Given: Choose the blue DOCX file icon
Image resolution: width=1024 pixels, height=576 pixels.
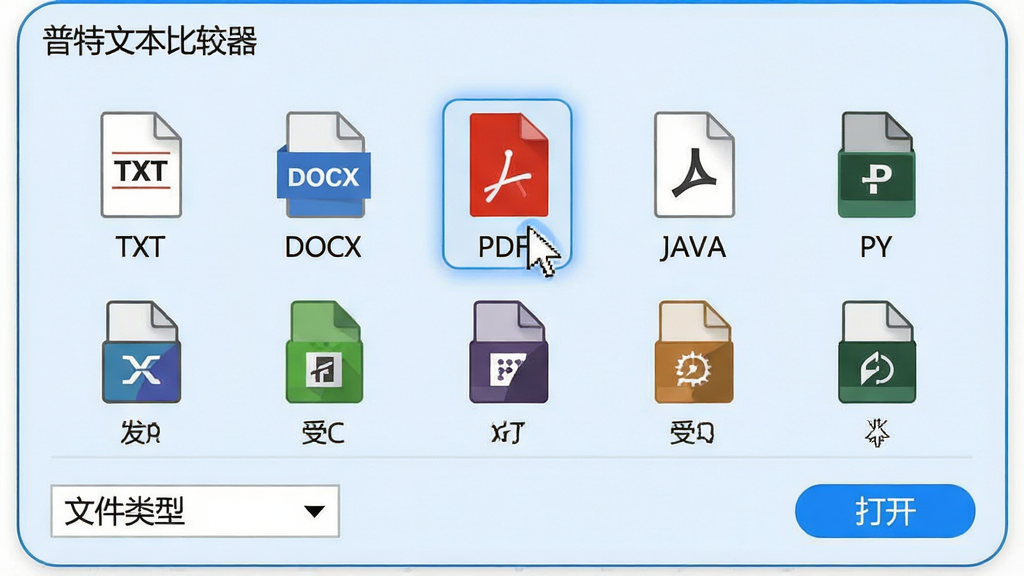Looking at the screenshot, I should click(324, 165).
